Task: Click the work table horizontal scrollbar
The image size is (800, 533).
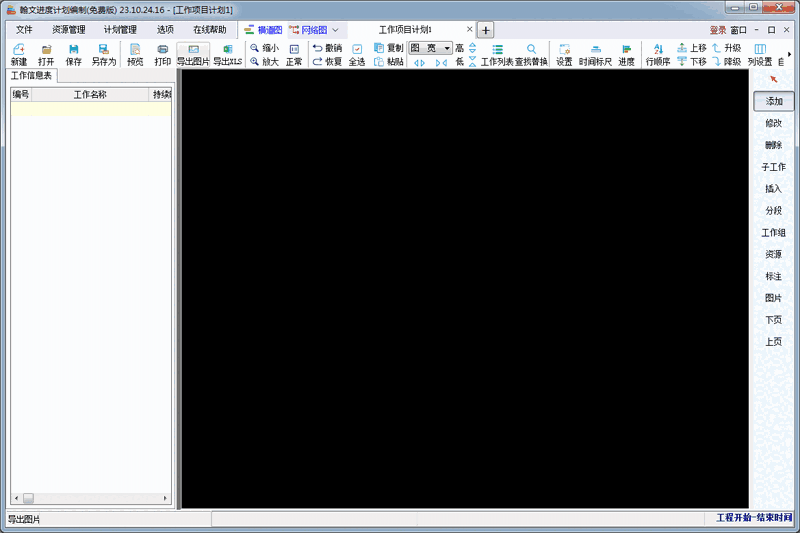Action: tap(90, 498)
